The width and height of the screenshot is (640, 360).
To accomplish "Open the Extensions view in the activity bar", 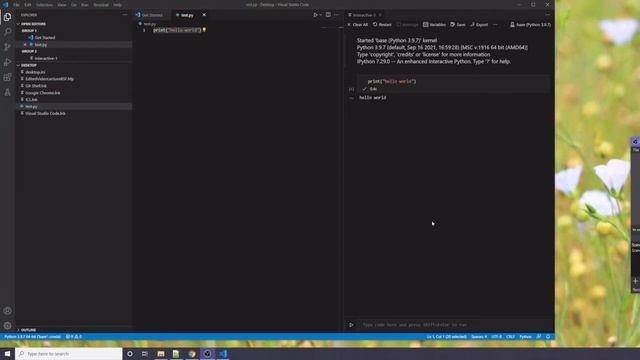I will point(7,77).
